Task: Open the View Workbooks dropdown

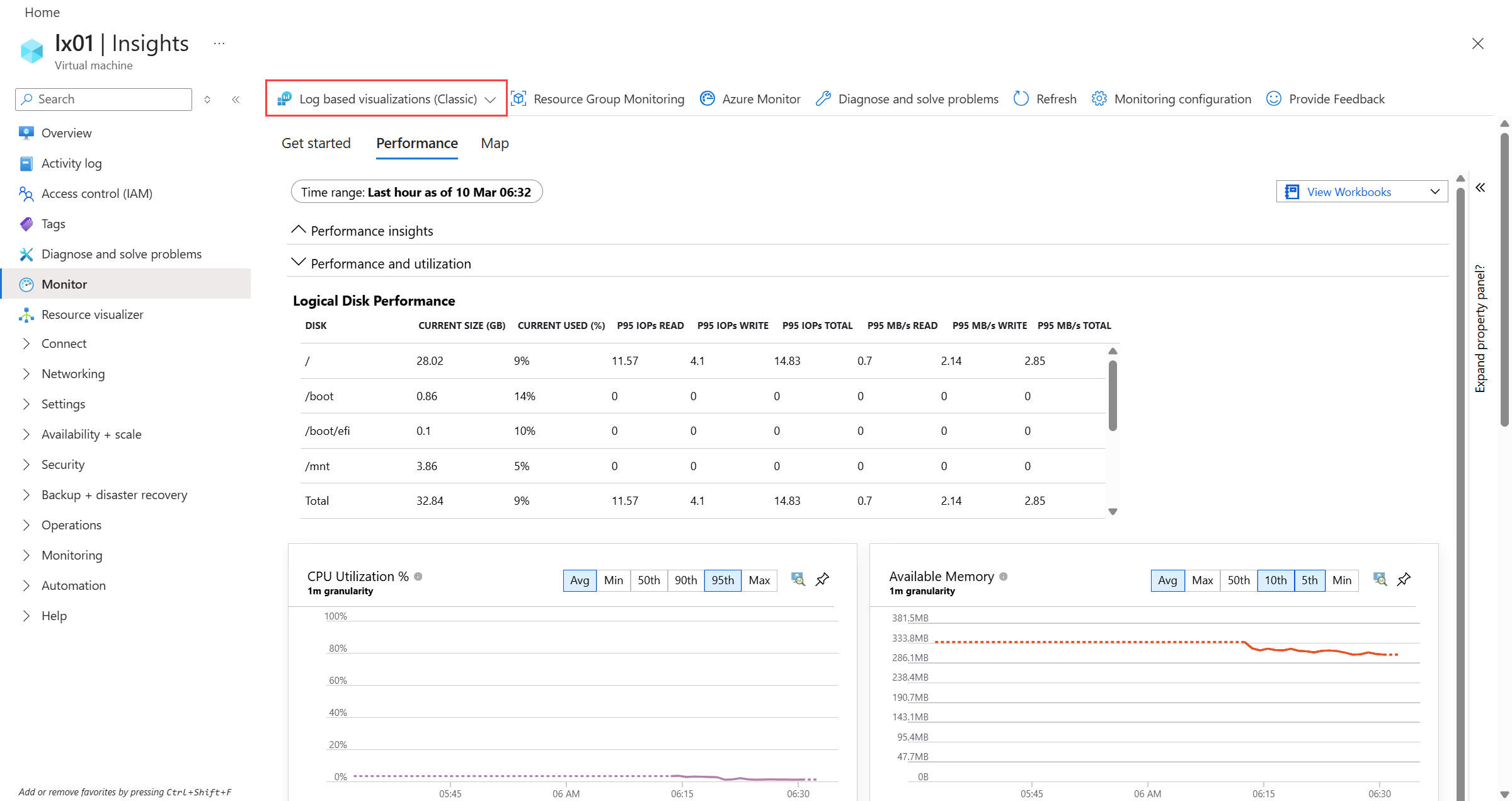Action: pos(1361,192)
